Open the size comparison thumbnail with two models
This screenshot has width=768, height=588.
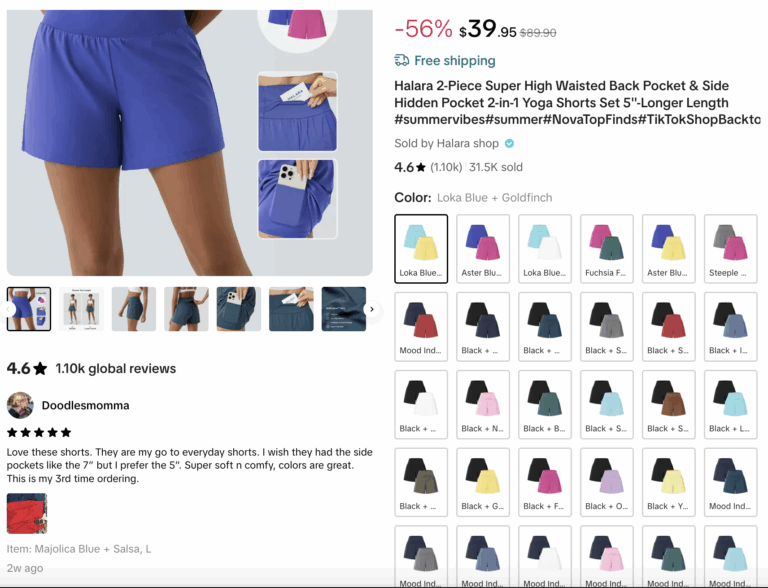click(x=81, y=309)
